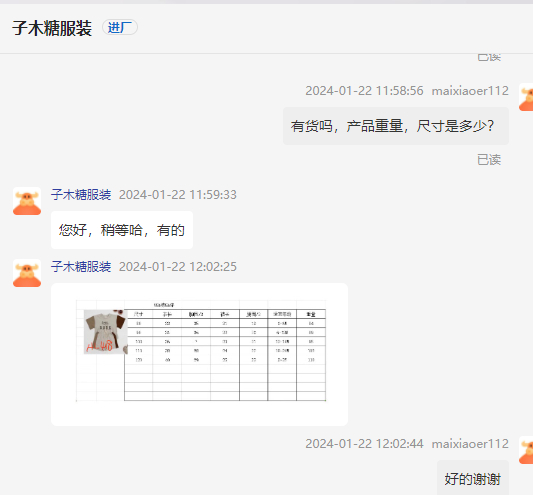Click the timestamp 2024-01-22 12:02:44
This screenshot has height=495, width=533.
click(x=364, y=444)
